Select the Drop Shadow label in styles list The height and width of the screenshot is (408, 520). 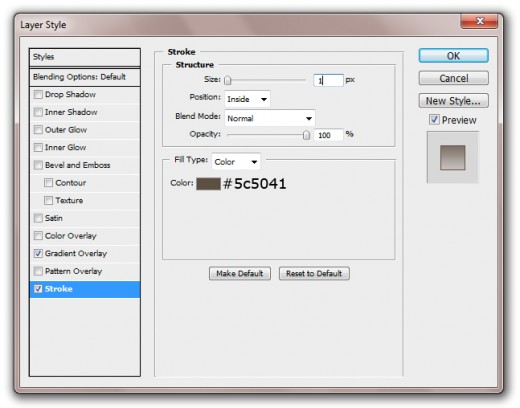coord(70,95)
